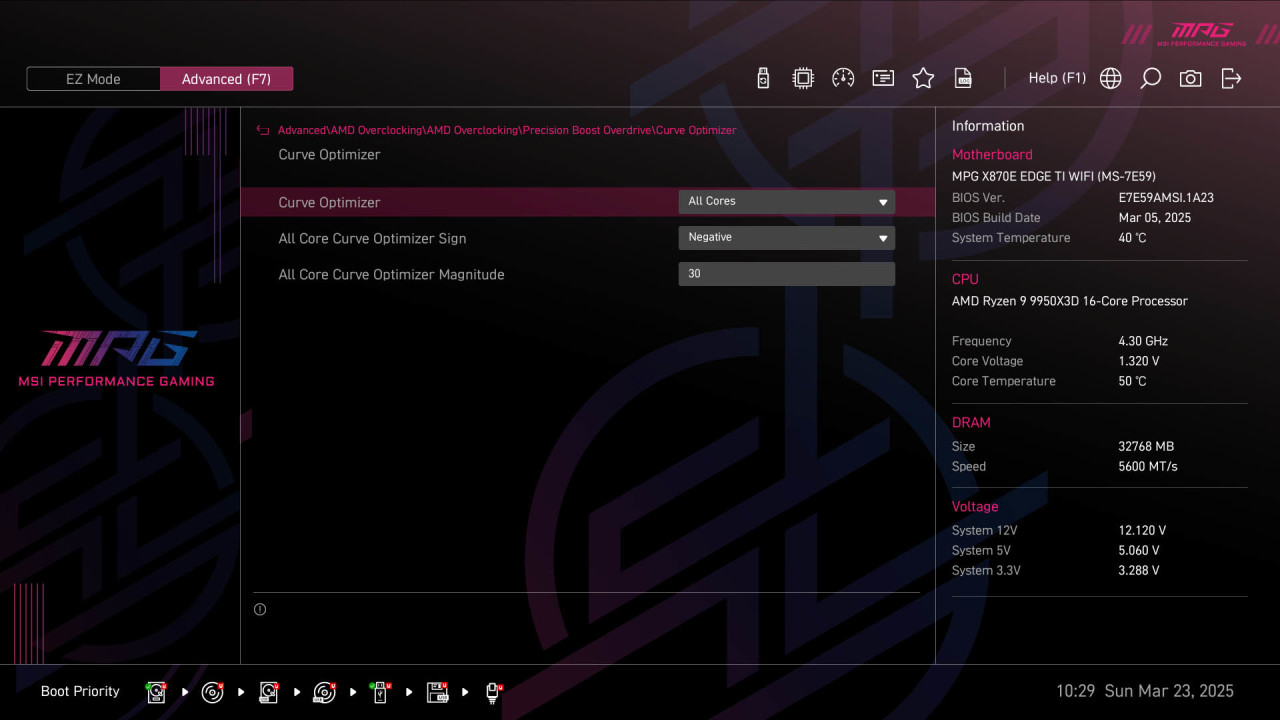Click the clock and date in bottom bar
This screenshot has width=1280, height=720.
coord(1145,691)
